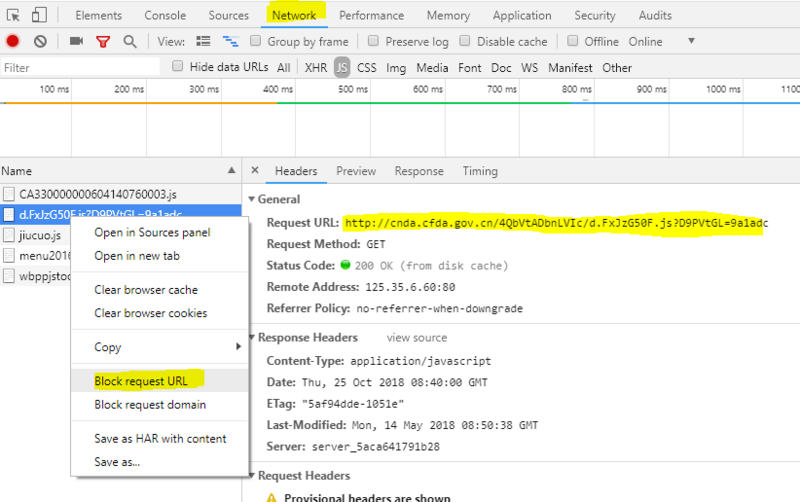Clear the network log

(x=40, y=41)
